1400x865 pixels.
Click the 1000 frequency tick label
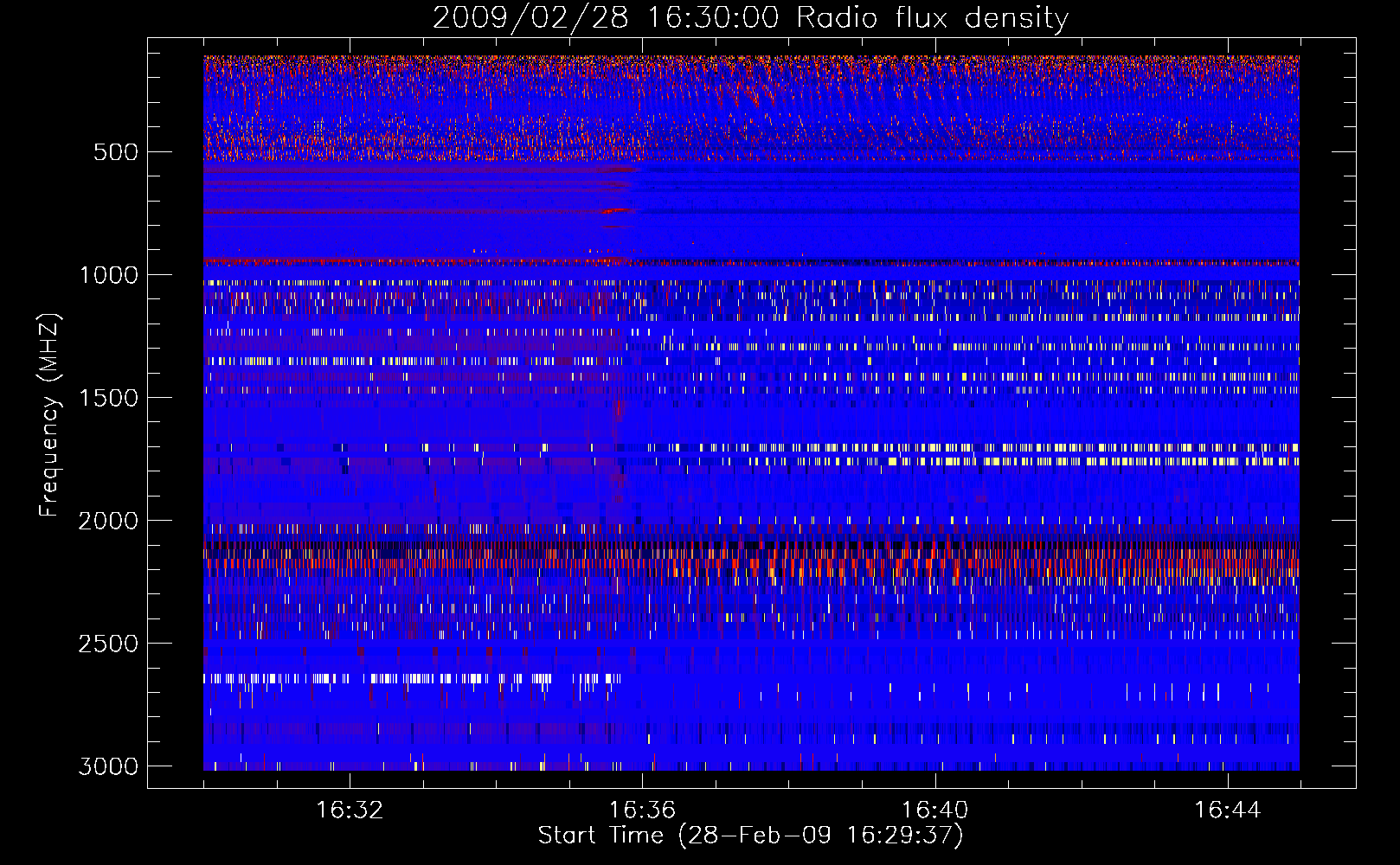click(108, 275)
